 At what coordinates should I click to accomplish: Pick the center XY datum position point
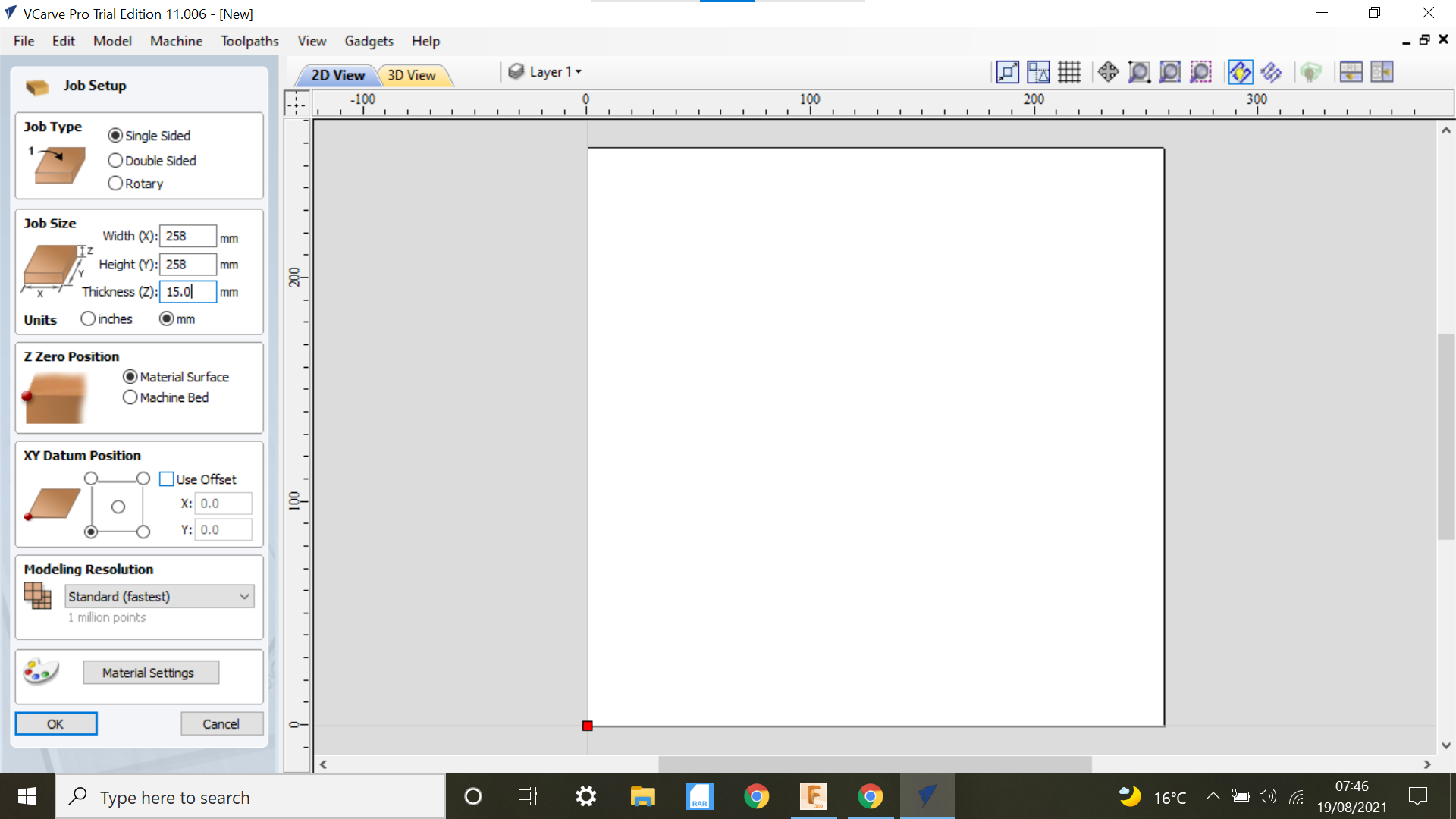click(x=118, y=505)
